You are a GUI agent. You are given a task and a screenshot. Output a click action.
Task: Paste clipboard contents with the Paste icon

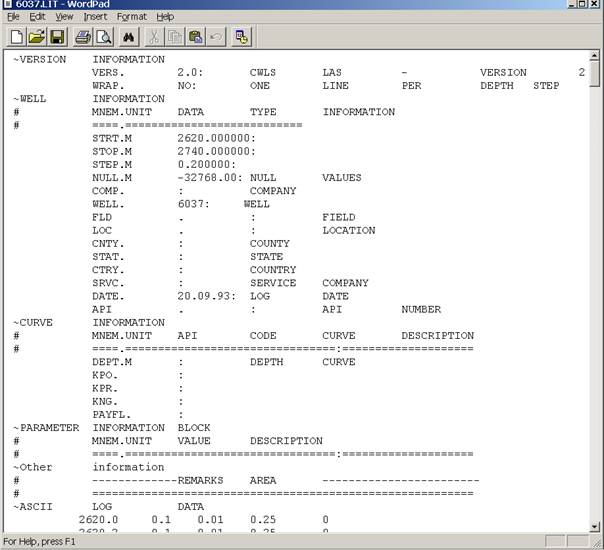pos(196,37)
